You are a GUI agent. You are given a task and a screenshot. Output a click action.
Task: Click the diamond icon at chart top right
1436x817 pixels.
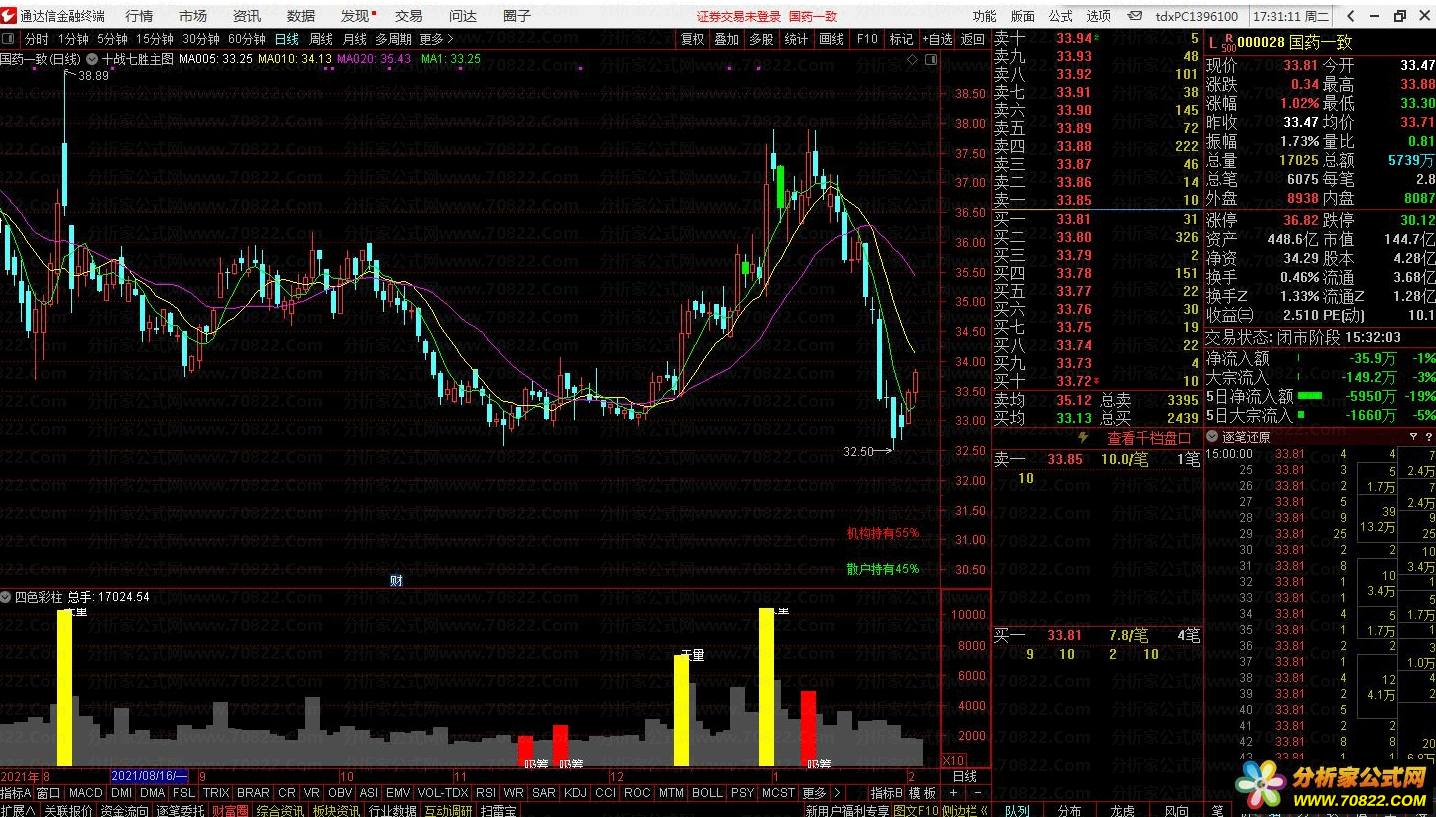(912, 60)
